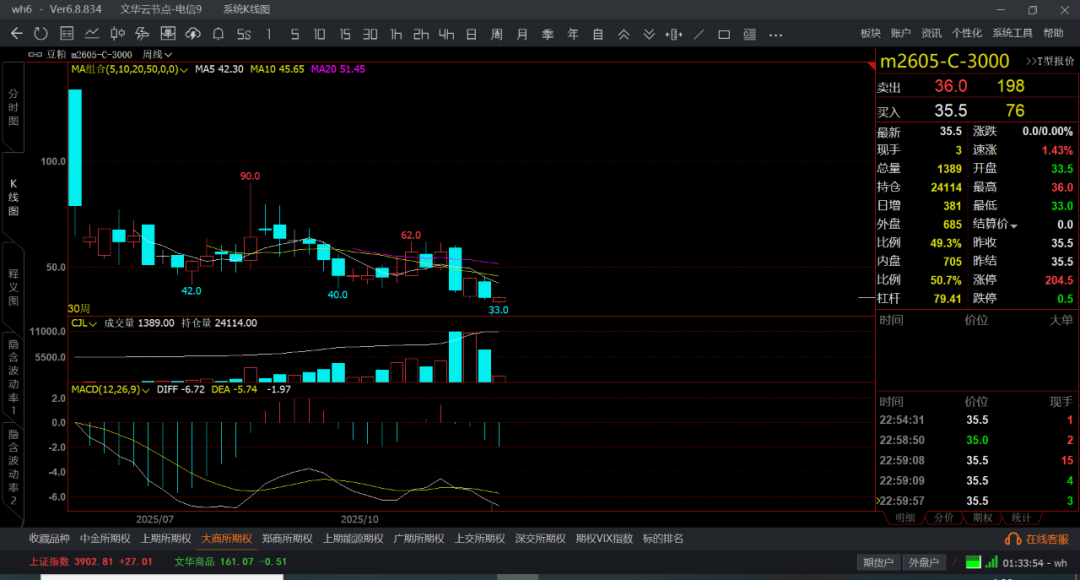Image resolution: width=1080 pixels, height=580 pixels.
Task: Click the cloud sync icon
Action: [193, 34]
